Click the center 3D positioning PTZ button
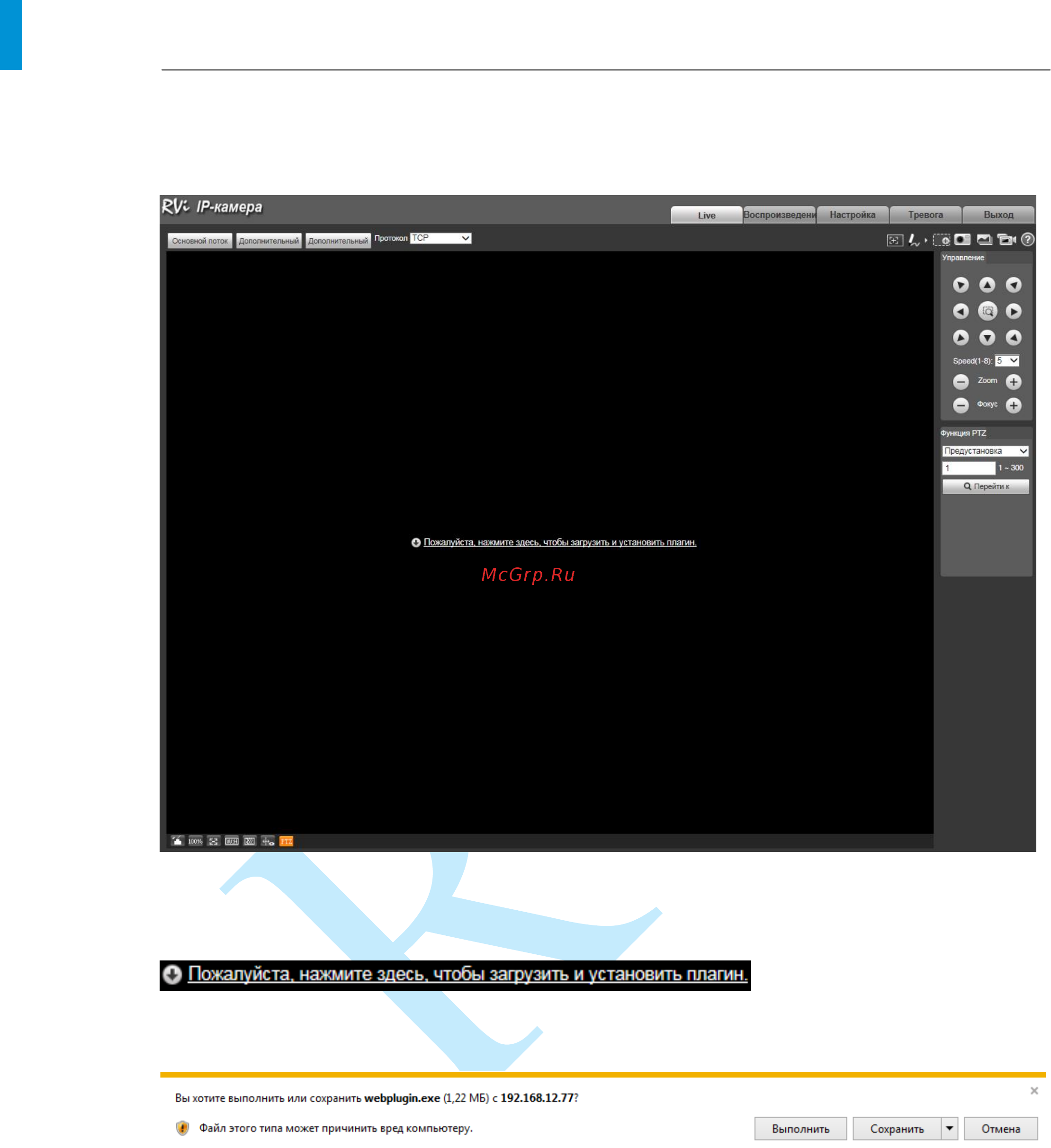Image resolution: width=1051 pixels, height=1148 pixels. (x=987, y=312)
